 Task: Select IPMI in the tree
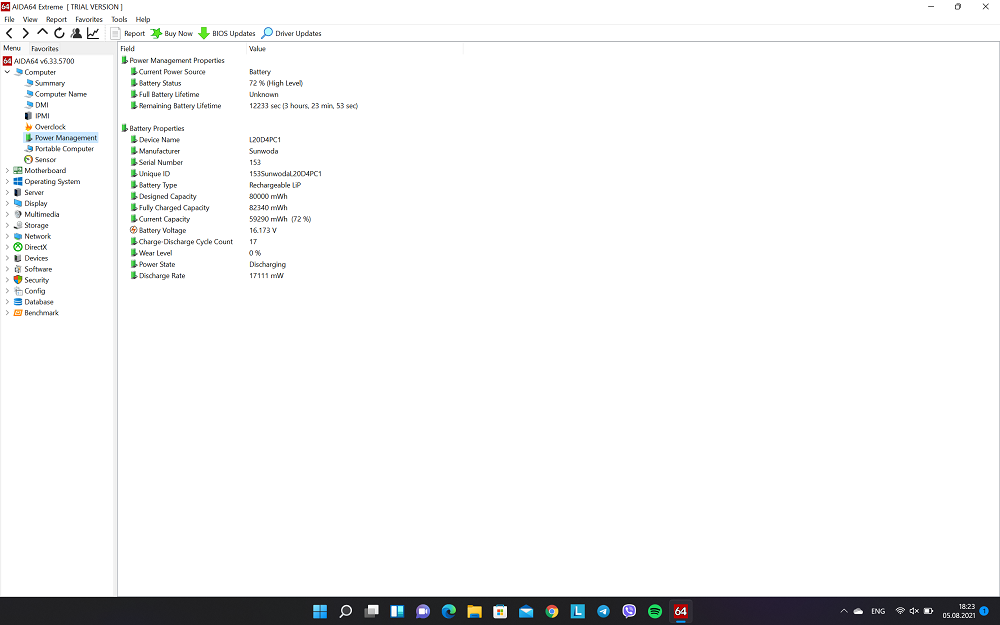click(x=42, y=115)
